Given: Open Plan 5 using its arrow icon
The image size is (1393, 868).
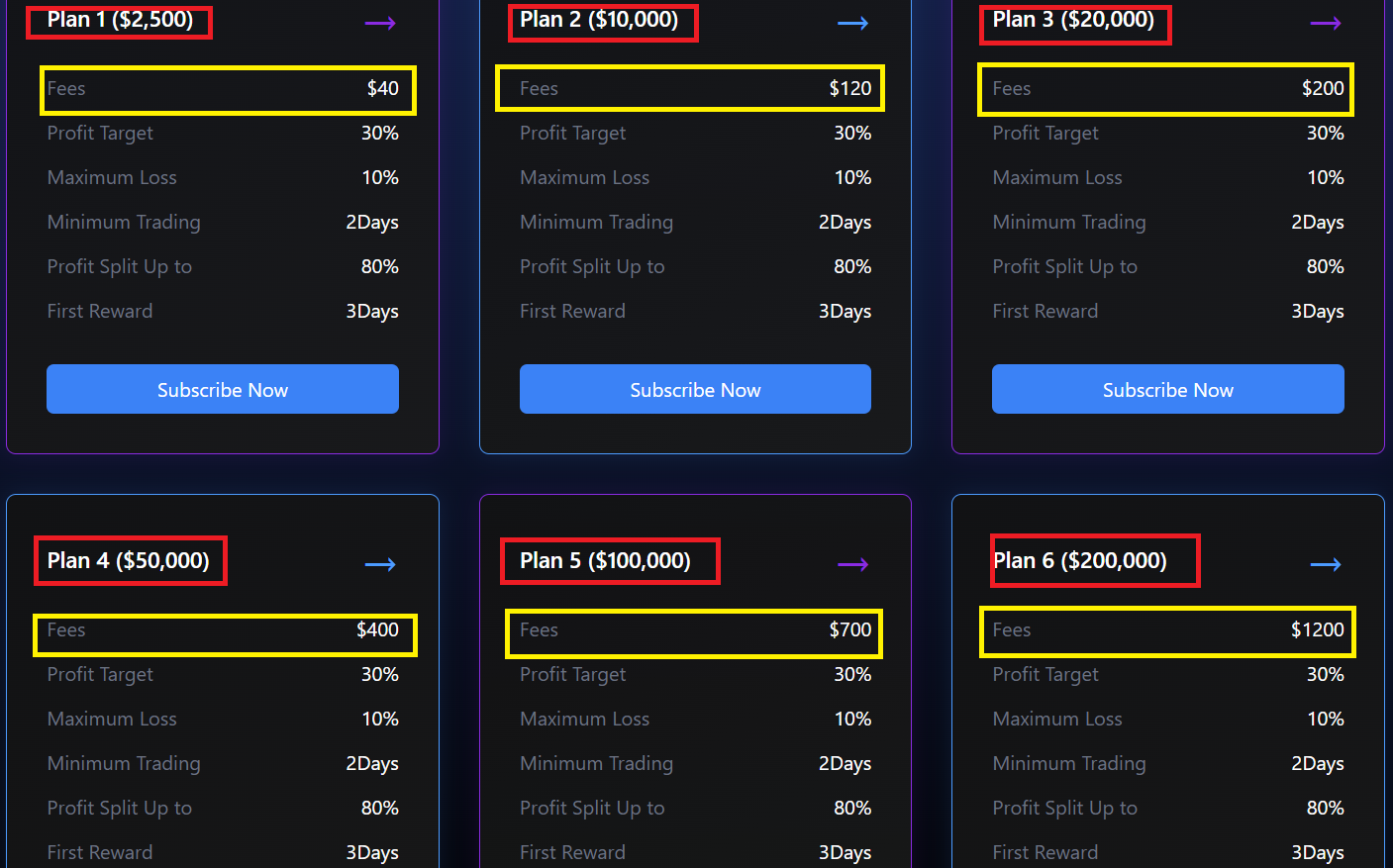Looking at the screenshot, I should click(x=852, y=564).
